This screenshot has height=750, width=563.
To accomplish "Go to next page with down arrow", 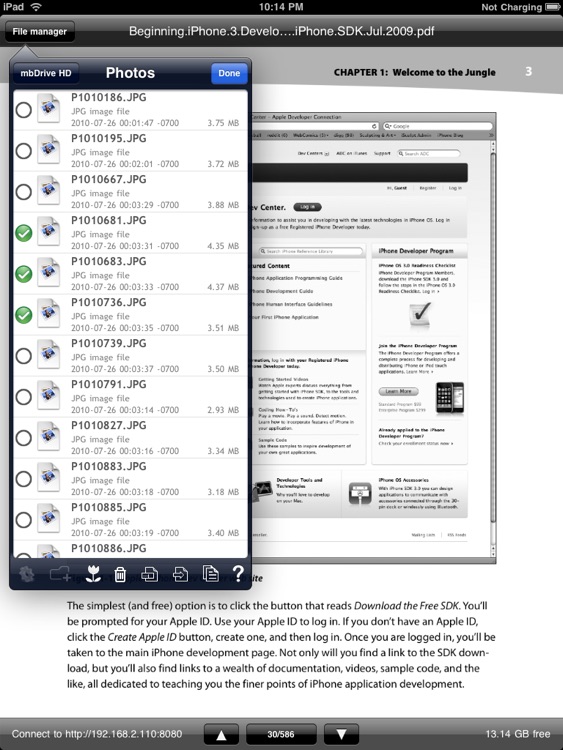I will point(341,734).
